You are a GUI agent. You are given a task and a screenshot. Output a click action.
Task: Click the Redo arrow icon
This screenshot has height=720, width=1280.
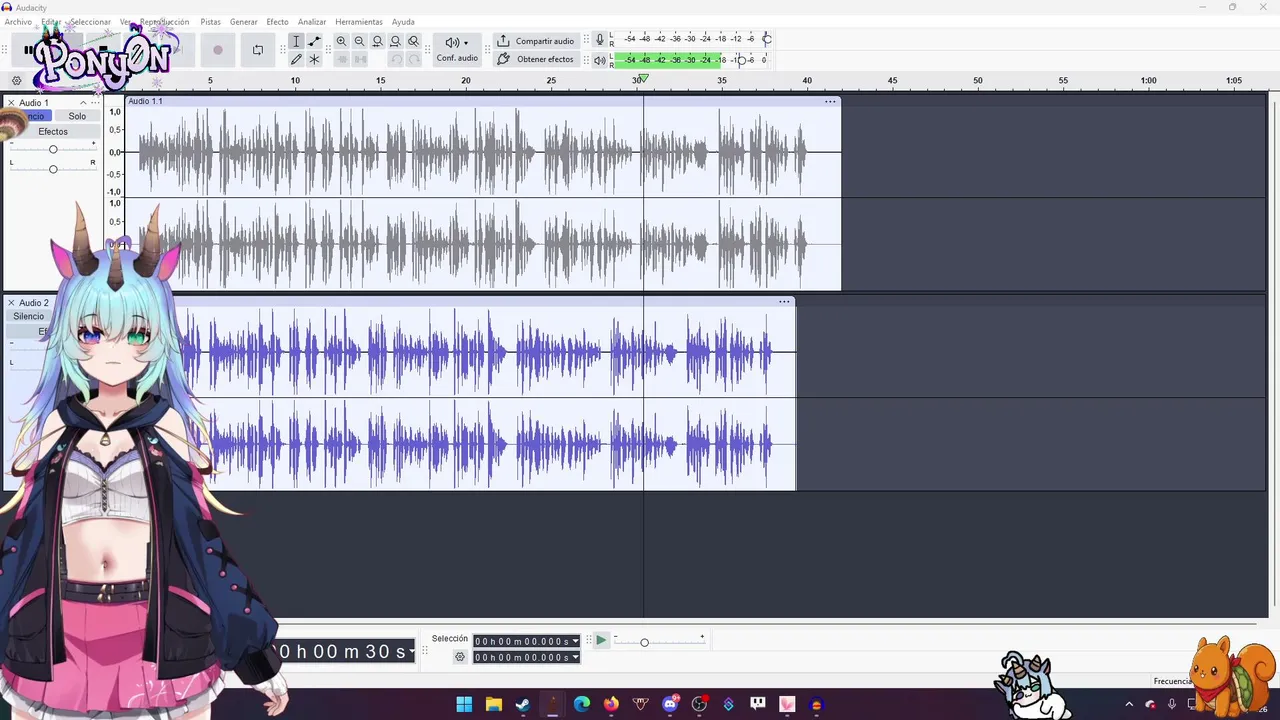coord(414,59)
